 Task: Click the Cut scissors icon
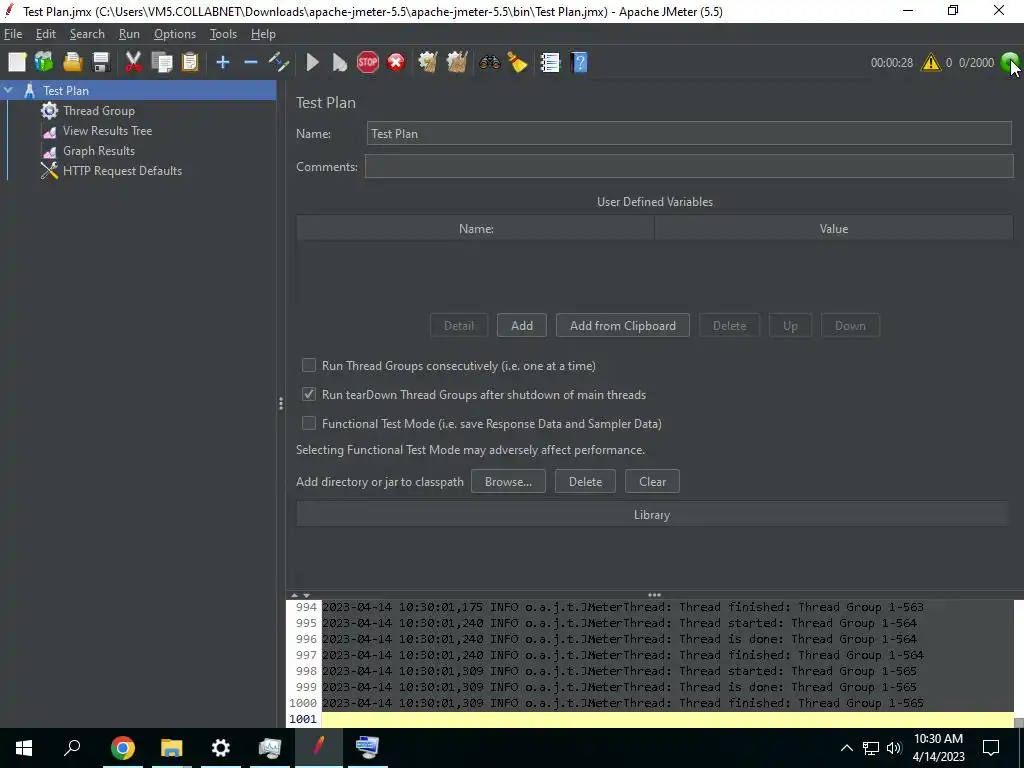tap(133, 63)
